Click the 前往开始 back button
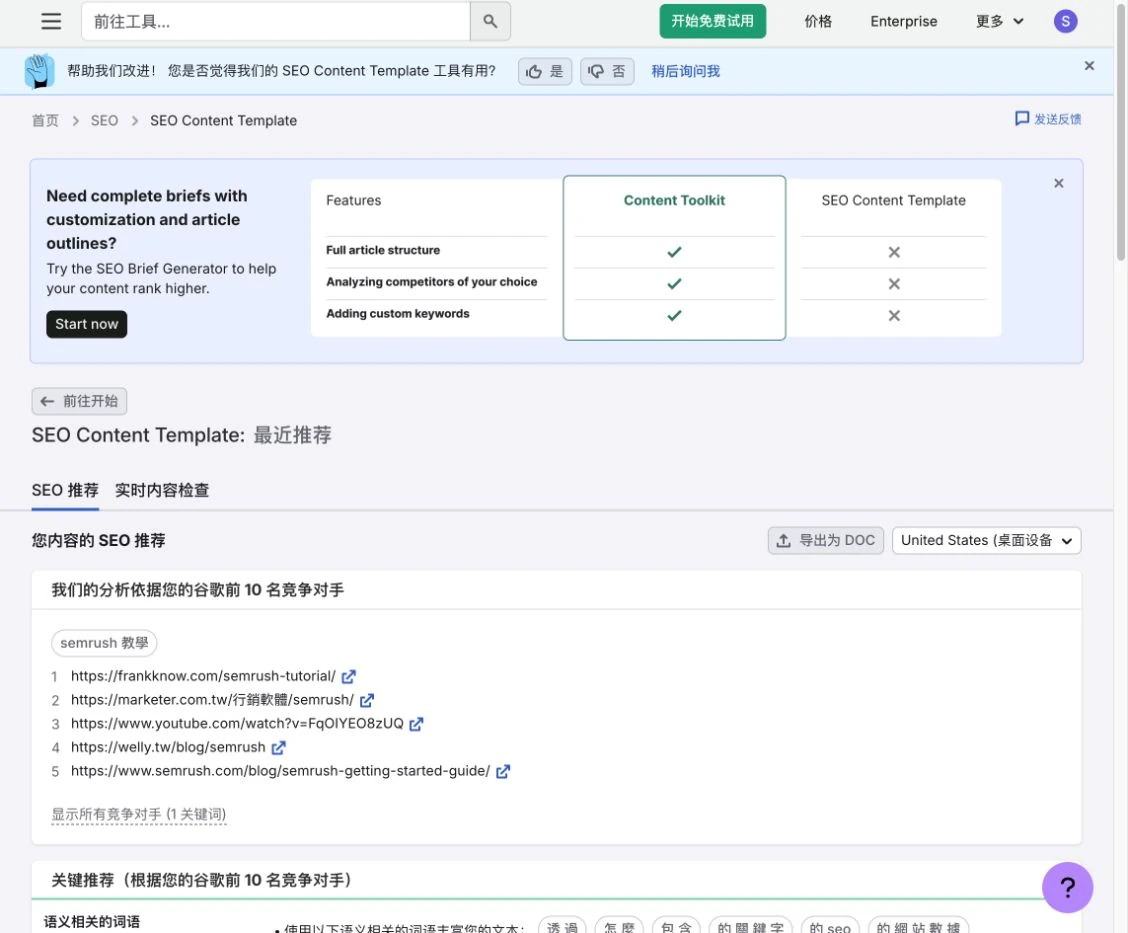1128x933 pixels. click(79, 401)
